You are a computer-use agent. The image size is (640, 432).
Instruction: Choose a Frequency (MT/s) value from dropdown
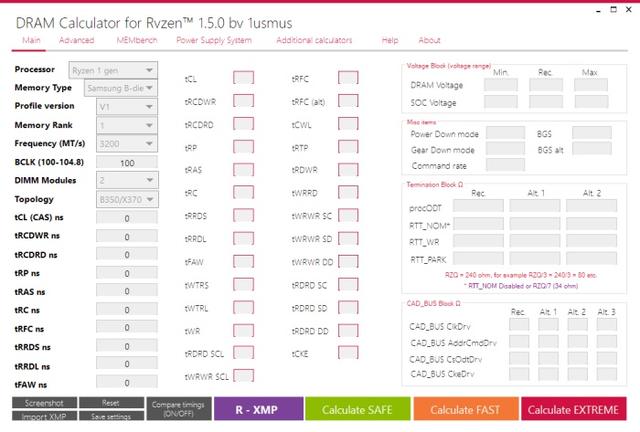click(x=127, y=144)
